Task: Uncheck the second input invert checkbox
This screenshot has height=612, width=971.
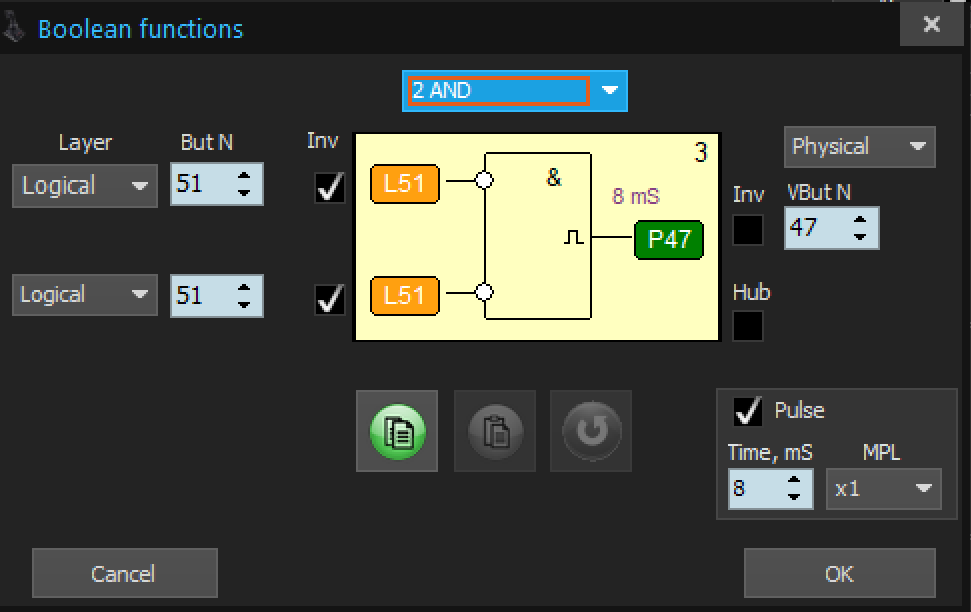Action: pos(330,298)
